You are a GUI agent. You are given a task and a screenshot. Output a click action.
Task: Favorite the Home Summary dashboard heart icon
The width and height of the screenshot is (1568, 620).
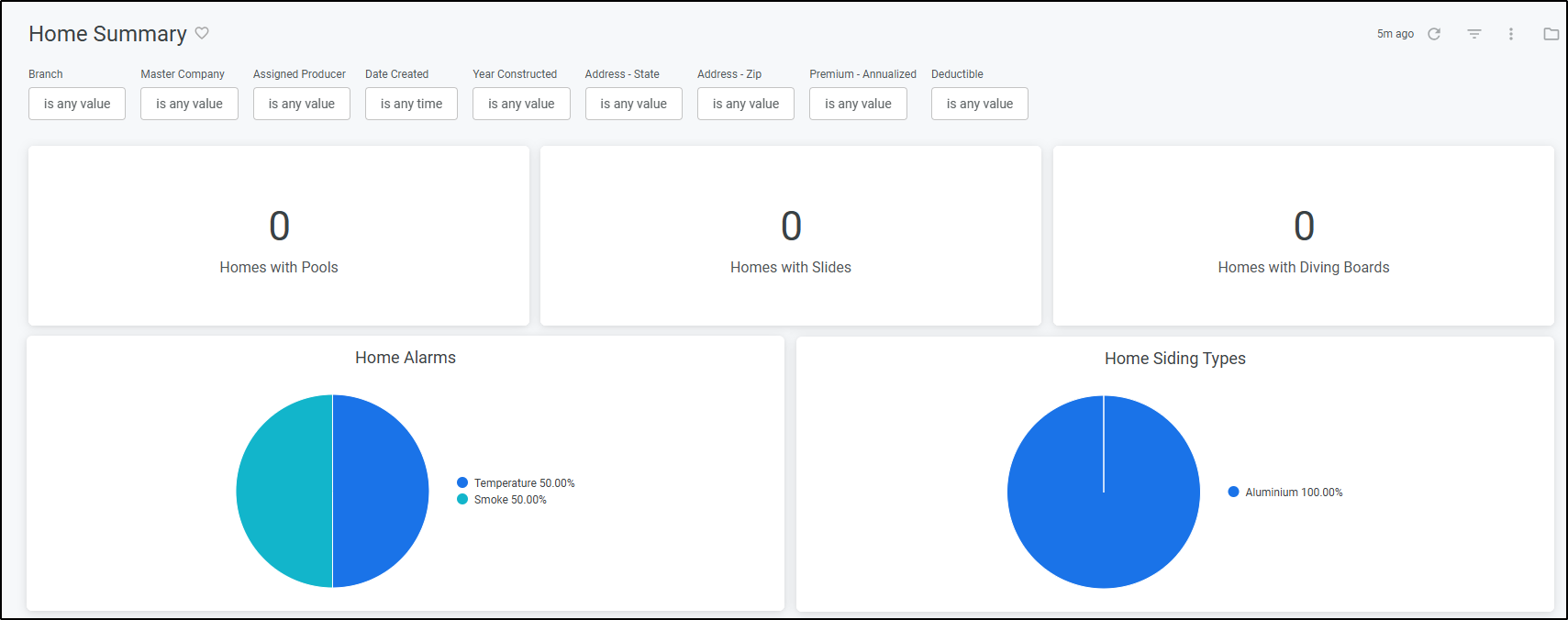(202, 33)
